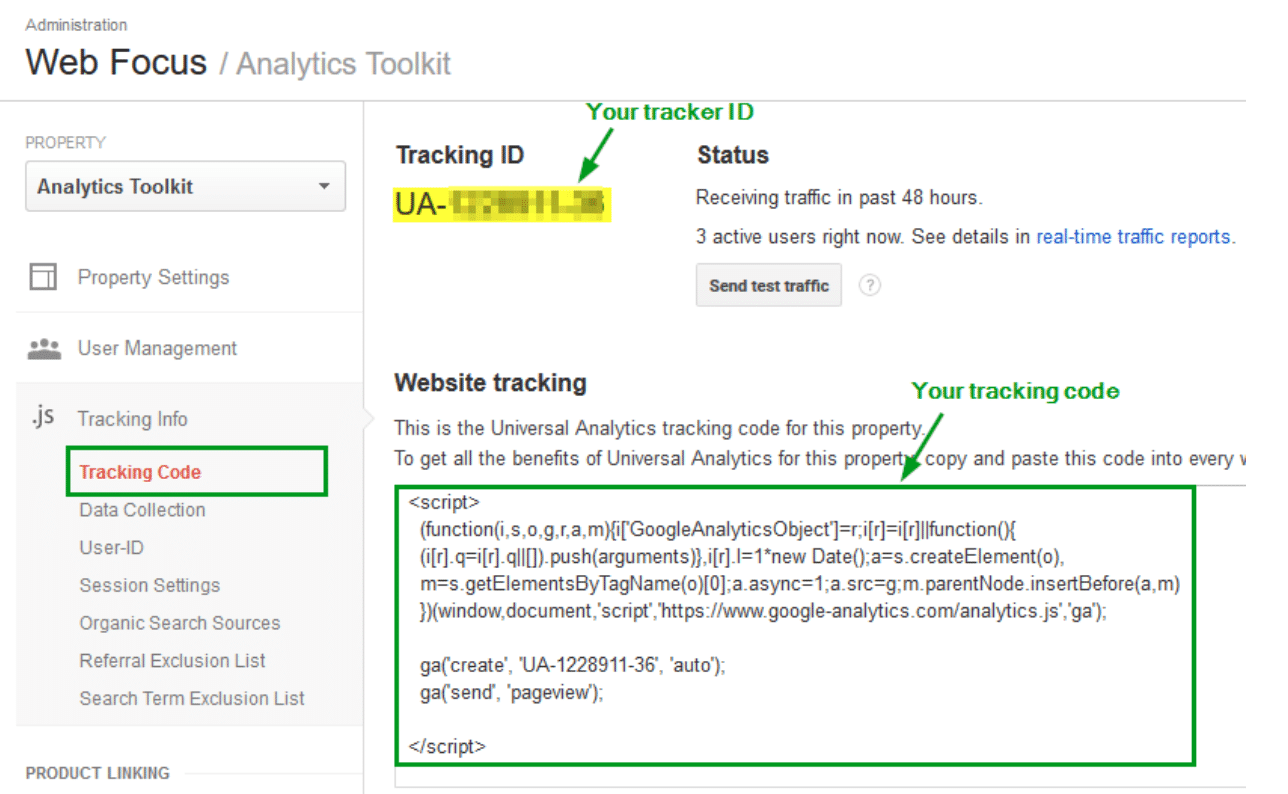Open Session Settings in the sidebar
Screen dimensions: 1288x794
[149, 586]
